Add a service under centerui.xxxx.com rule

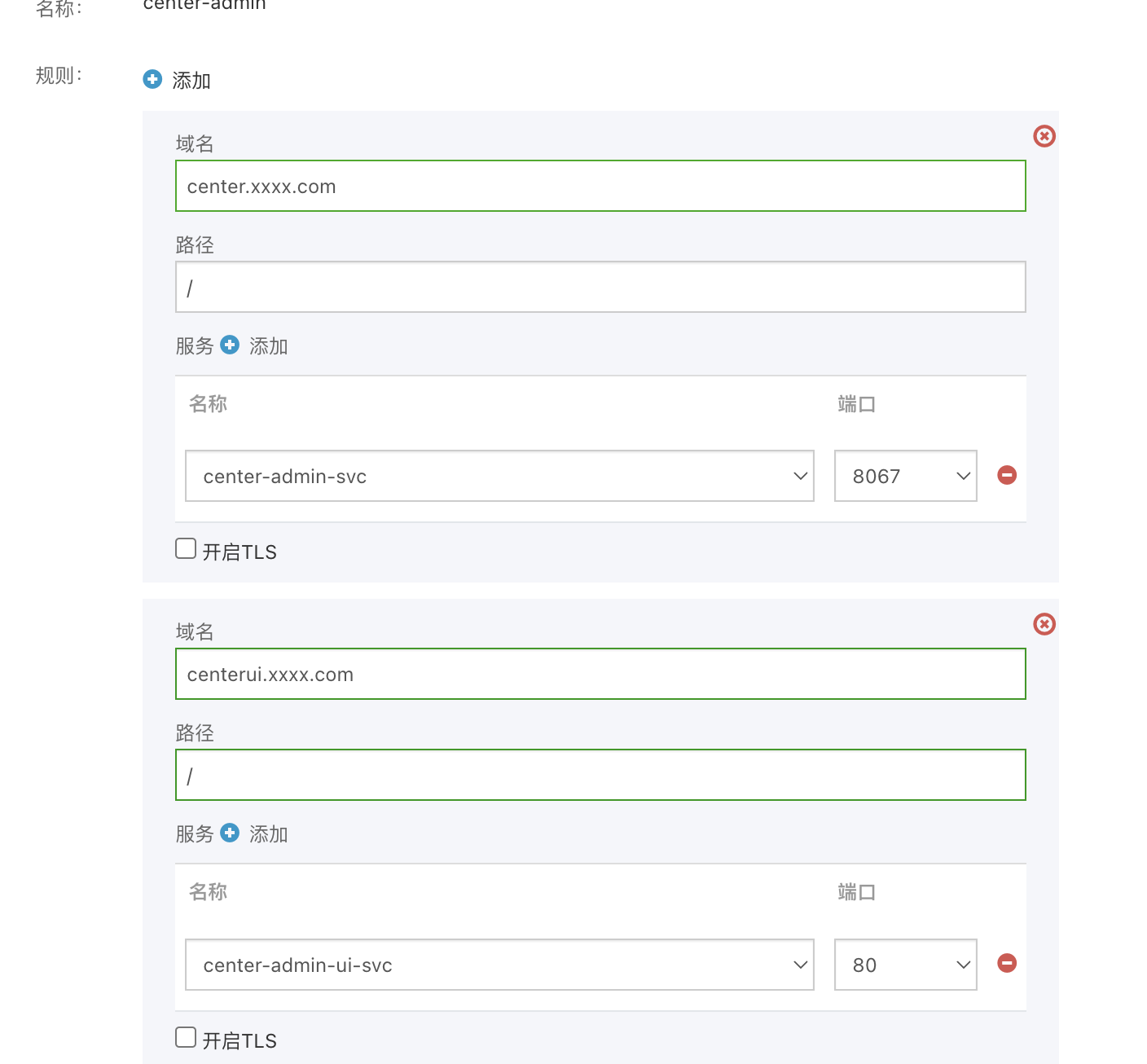pos(231,833)
